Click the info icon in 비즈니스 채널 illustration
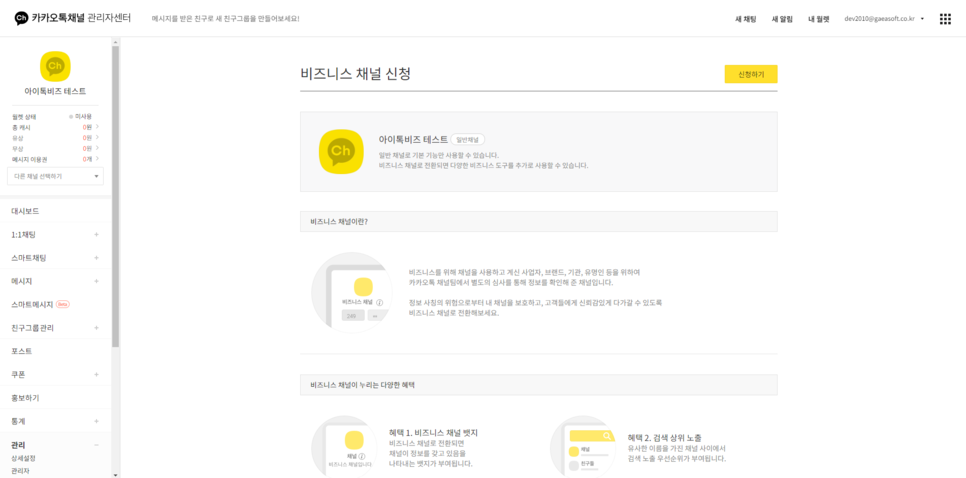 point(380,302)
